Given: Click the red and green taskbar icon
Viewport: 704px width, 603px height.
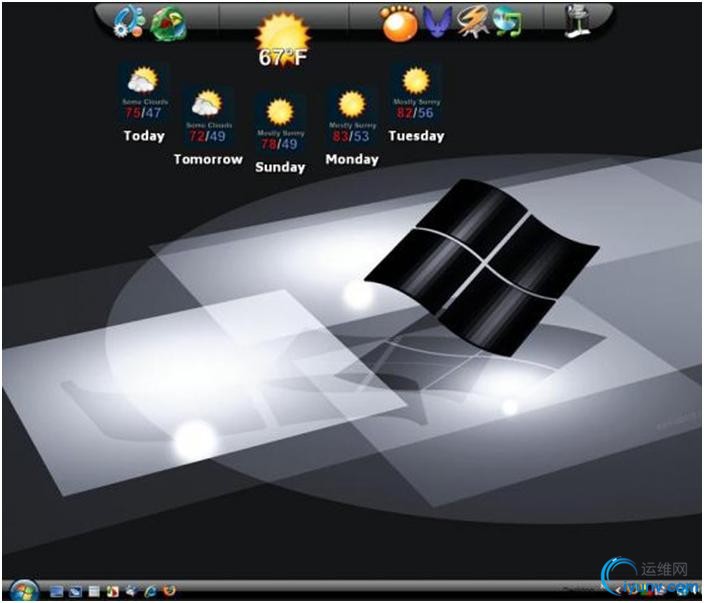Looking at the screenshot, I should [112, 591].
